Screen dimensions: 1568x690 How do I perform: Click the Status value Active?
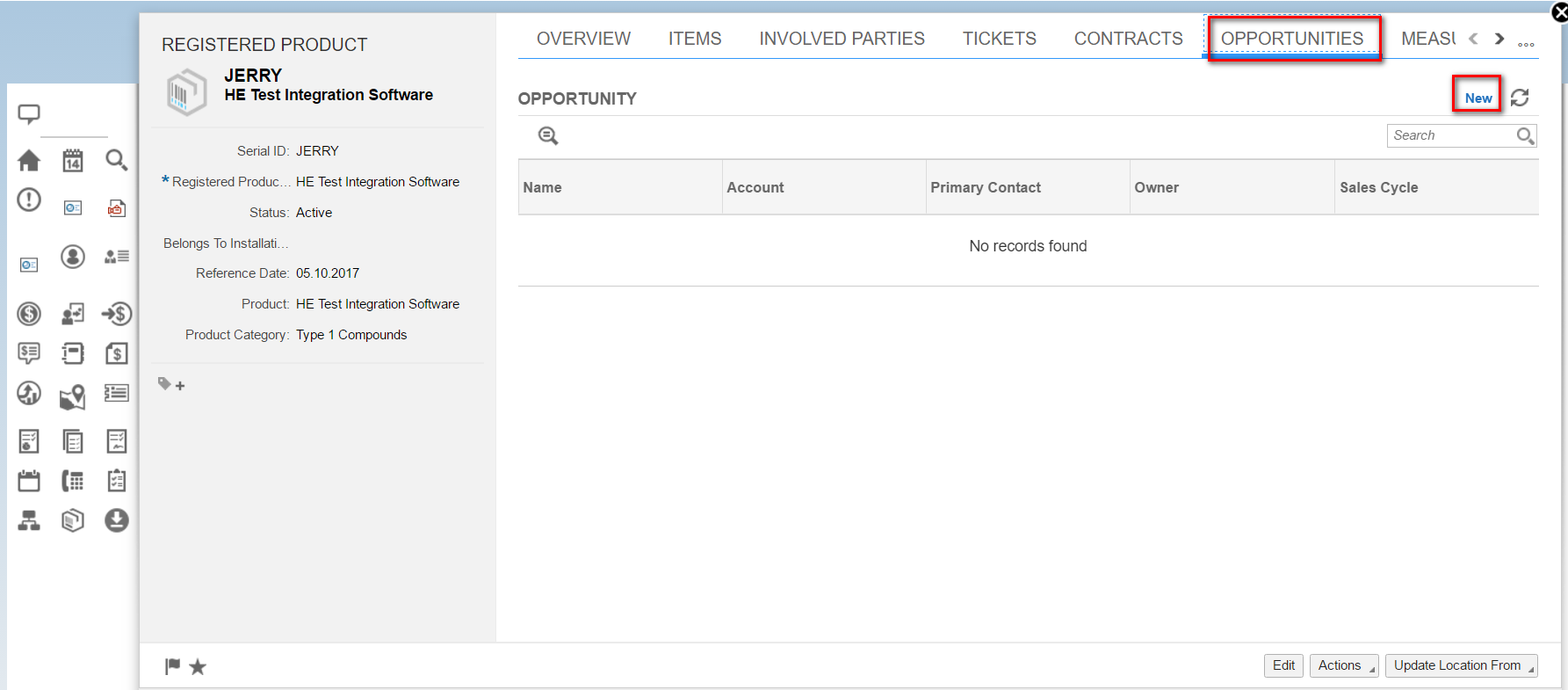[x=314, y=213]
